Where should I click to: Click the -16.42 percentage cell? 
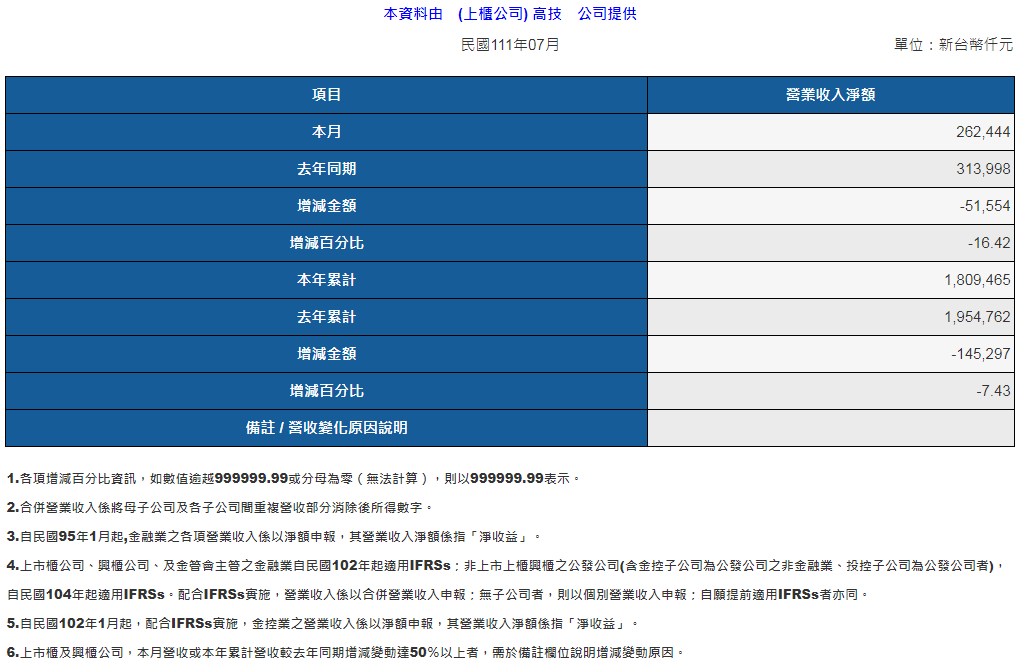point(989,243)
